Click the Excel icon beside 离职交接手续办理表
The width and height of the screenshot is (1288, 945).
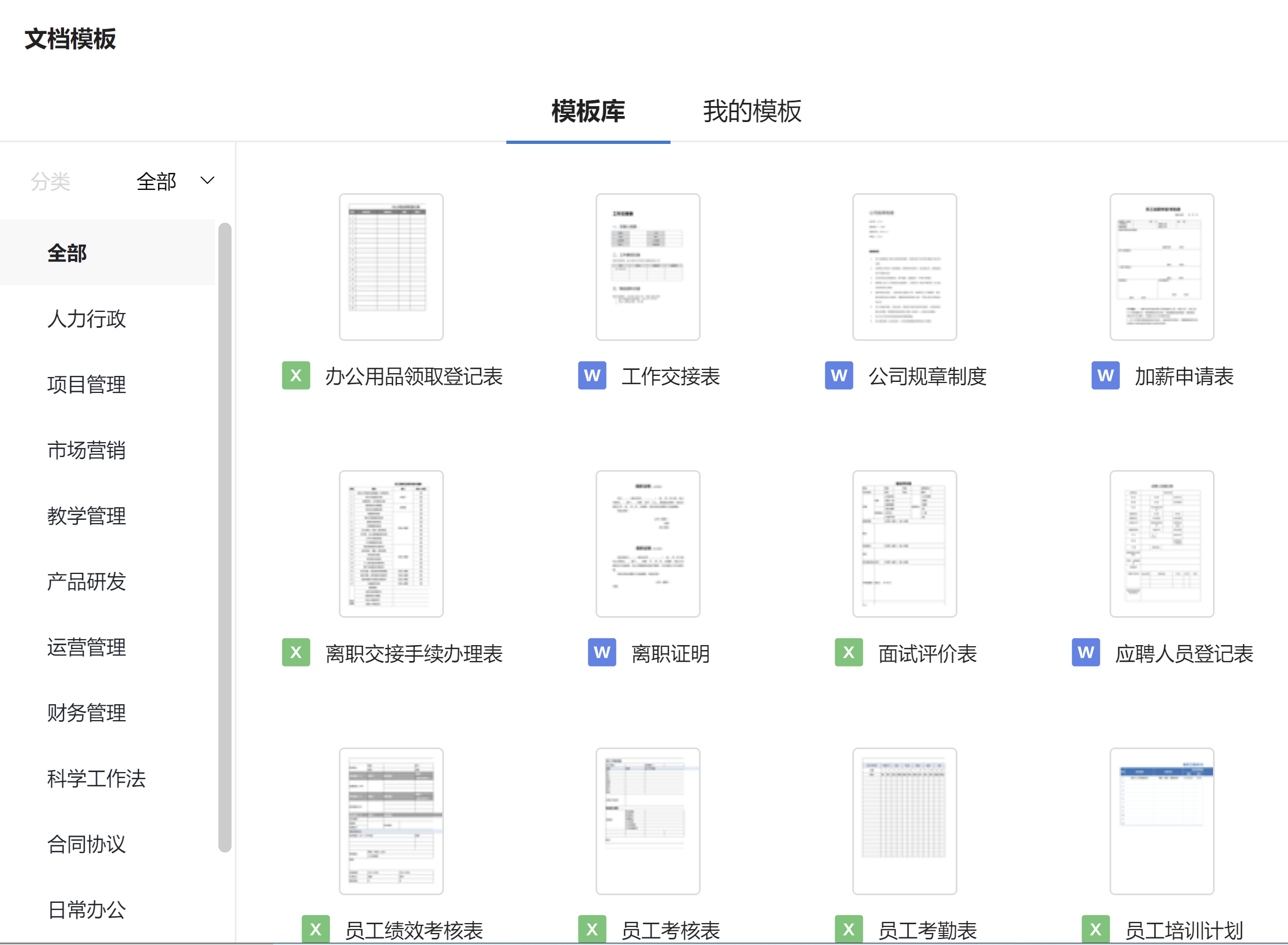coord(296,652)
